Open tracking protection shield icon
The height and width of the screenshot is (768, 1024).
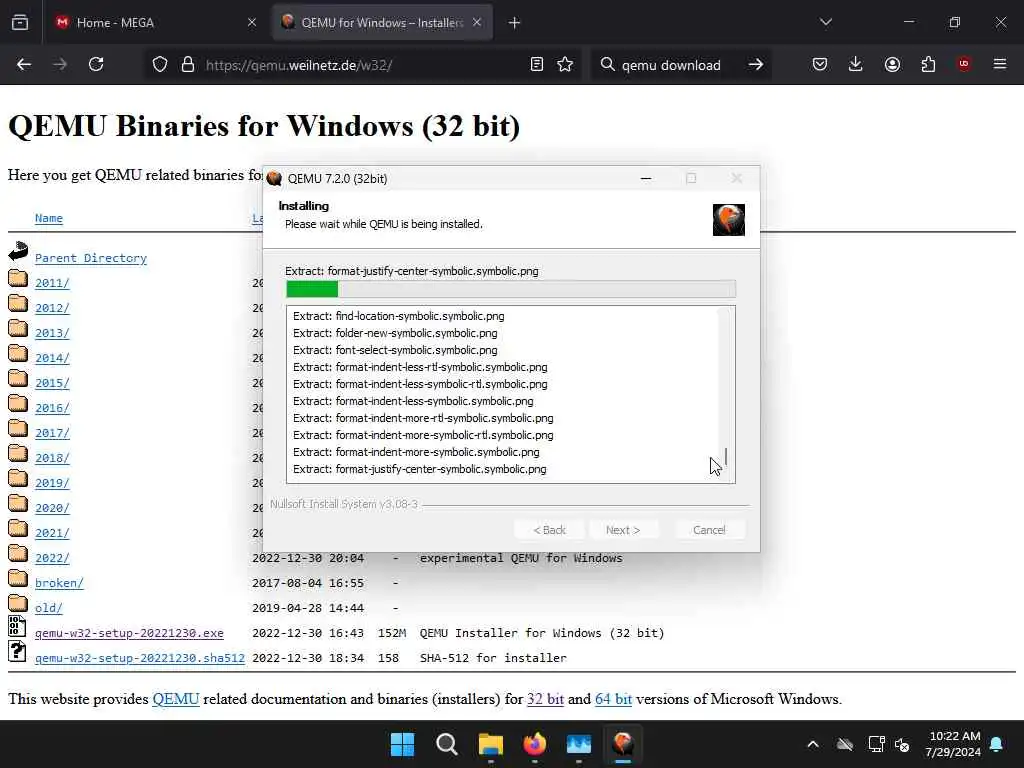160,64
